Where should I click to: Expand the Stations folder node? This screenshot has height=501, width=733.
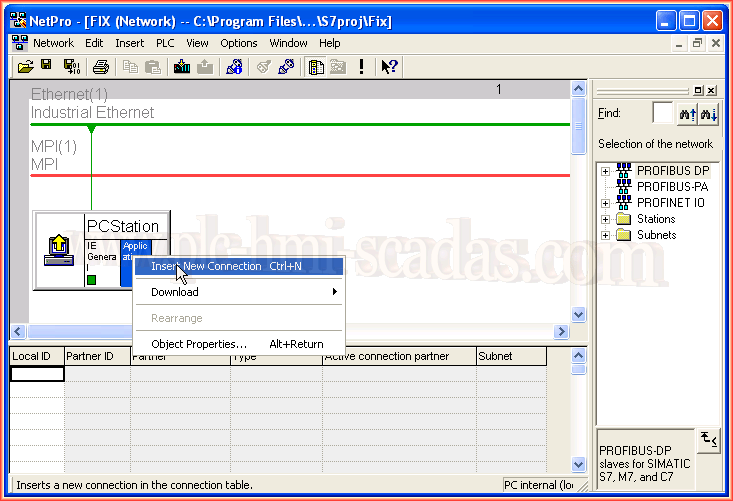[605, 219]
